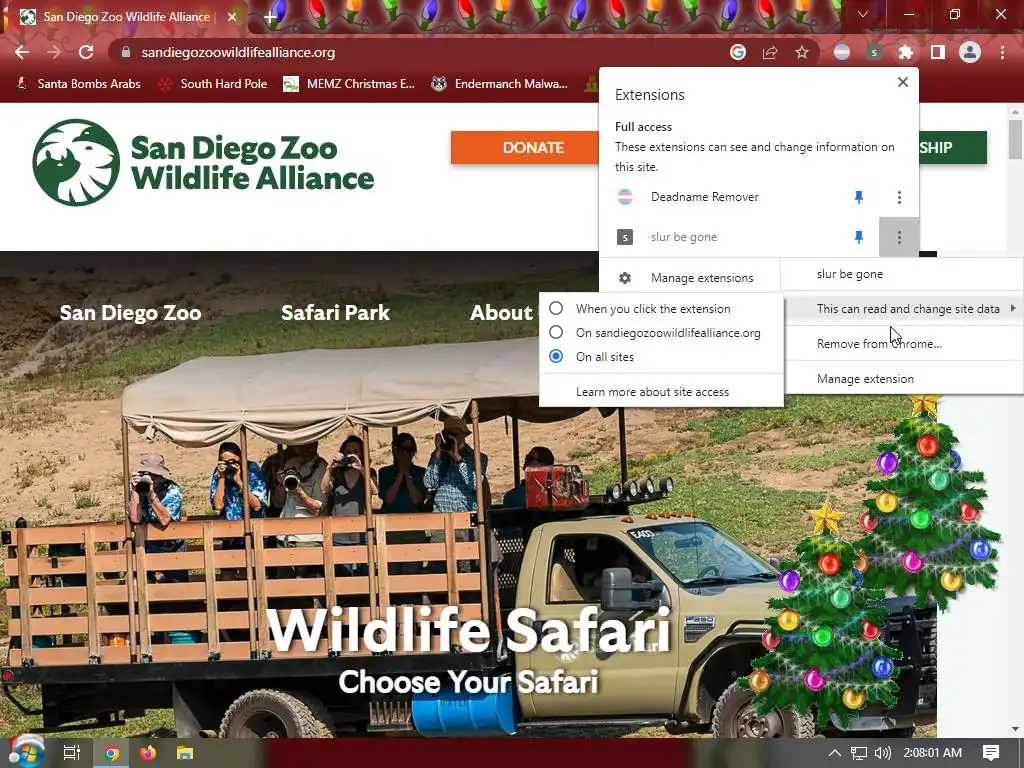
Task: Open the tab search chevron
Action: [863, 14]
